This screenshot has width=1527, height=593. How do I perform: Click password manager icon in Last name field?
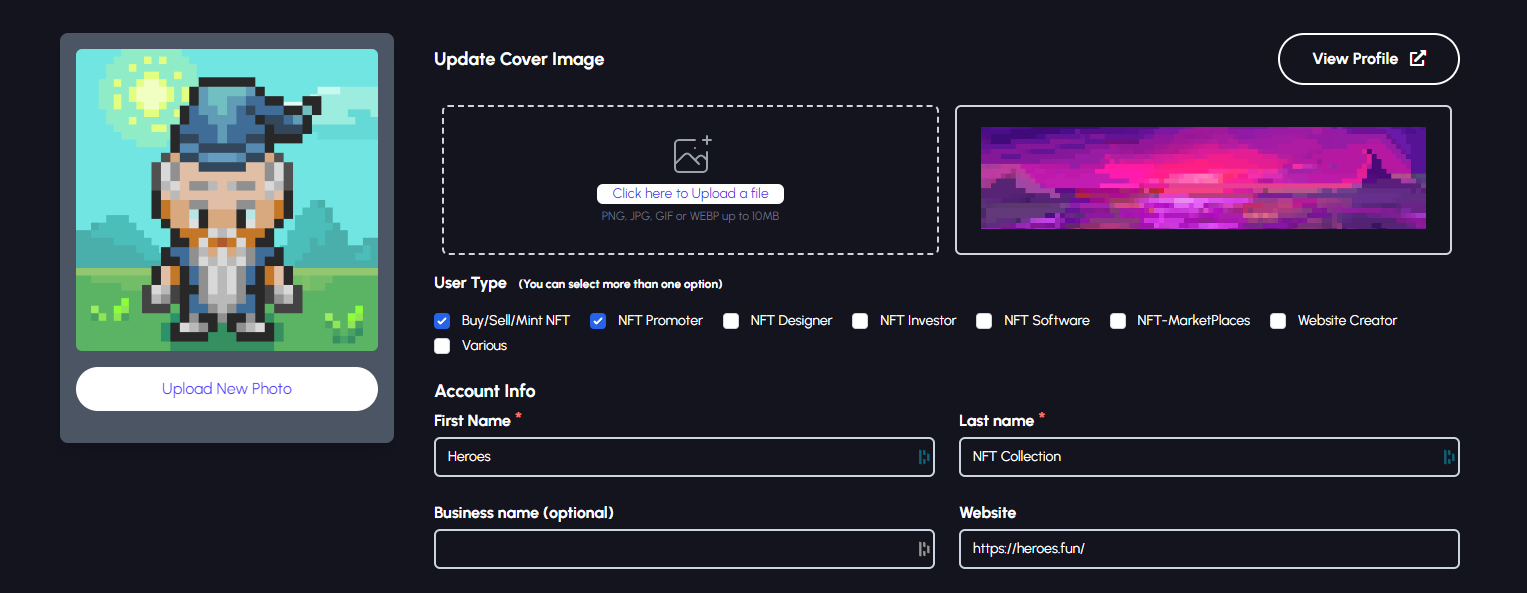tap(1448, 457)
